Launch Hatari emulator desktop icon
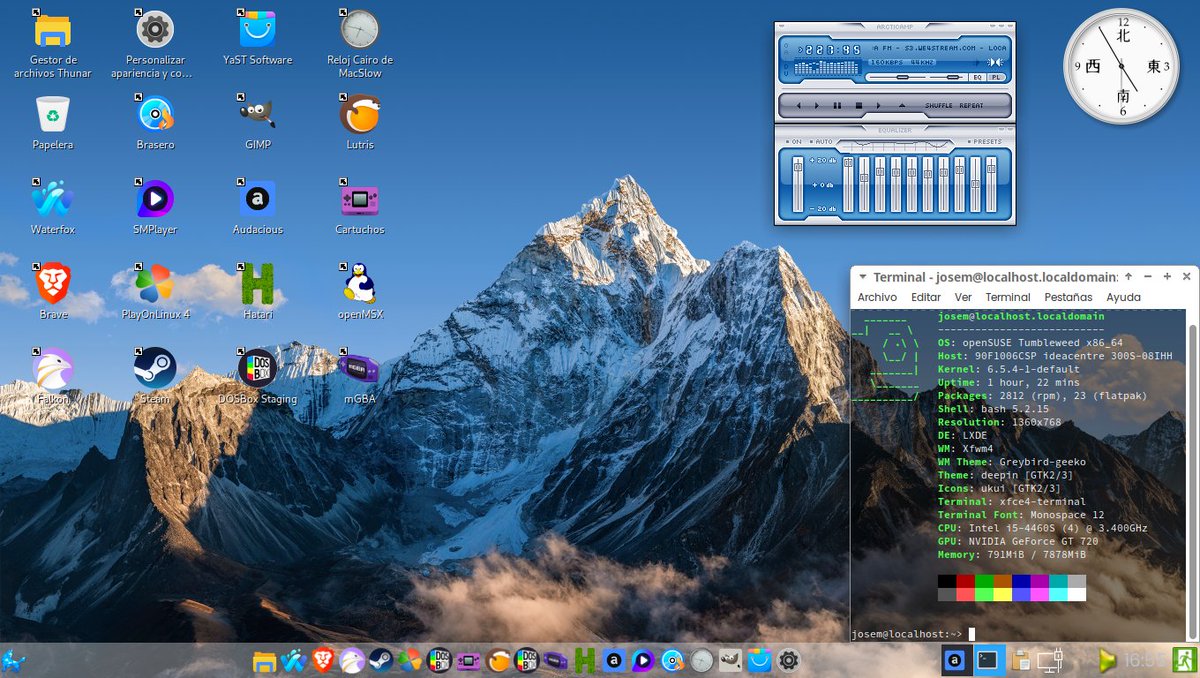Image resolution: width=1200 pixels, height=678 pixels. [257, 292]
